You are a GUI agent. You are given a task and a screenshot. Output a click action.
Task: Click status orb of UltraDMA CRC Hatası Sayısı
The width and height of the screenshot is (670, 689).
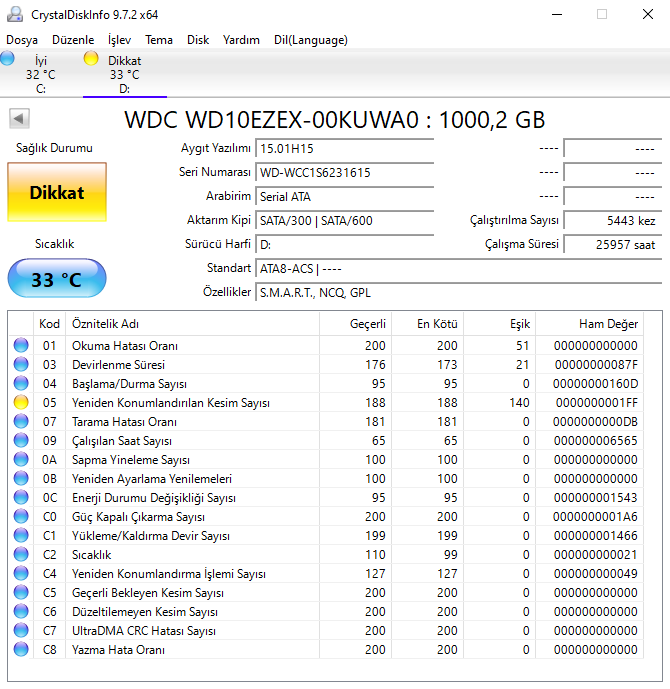pos(21,630)
